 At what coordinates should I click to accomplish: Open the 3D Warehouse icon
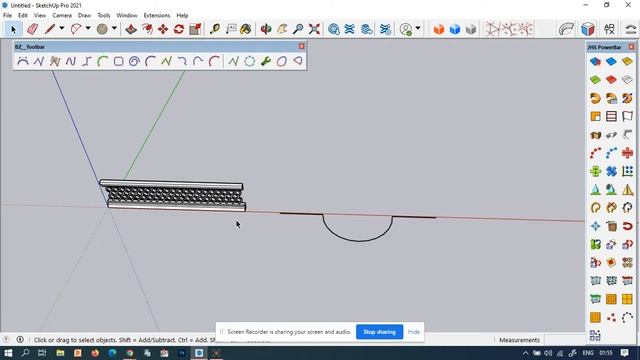click(334, 29)
